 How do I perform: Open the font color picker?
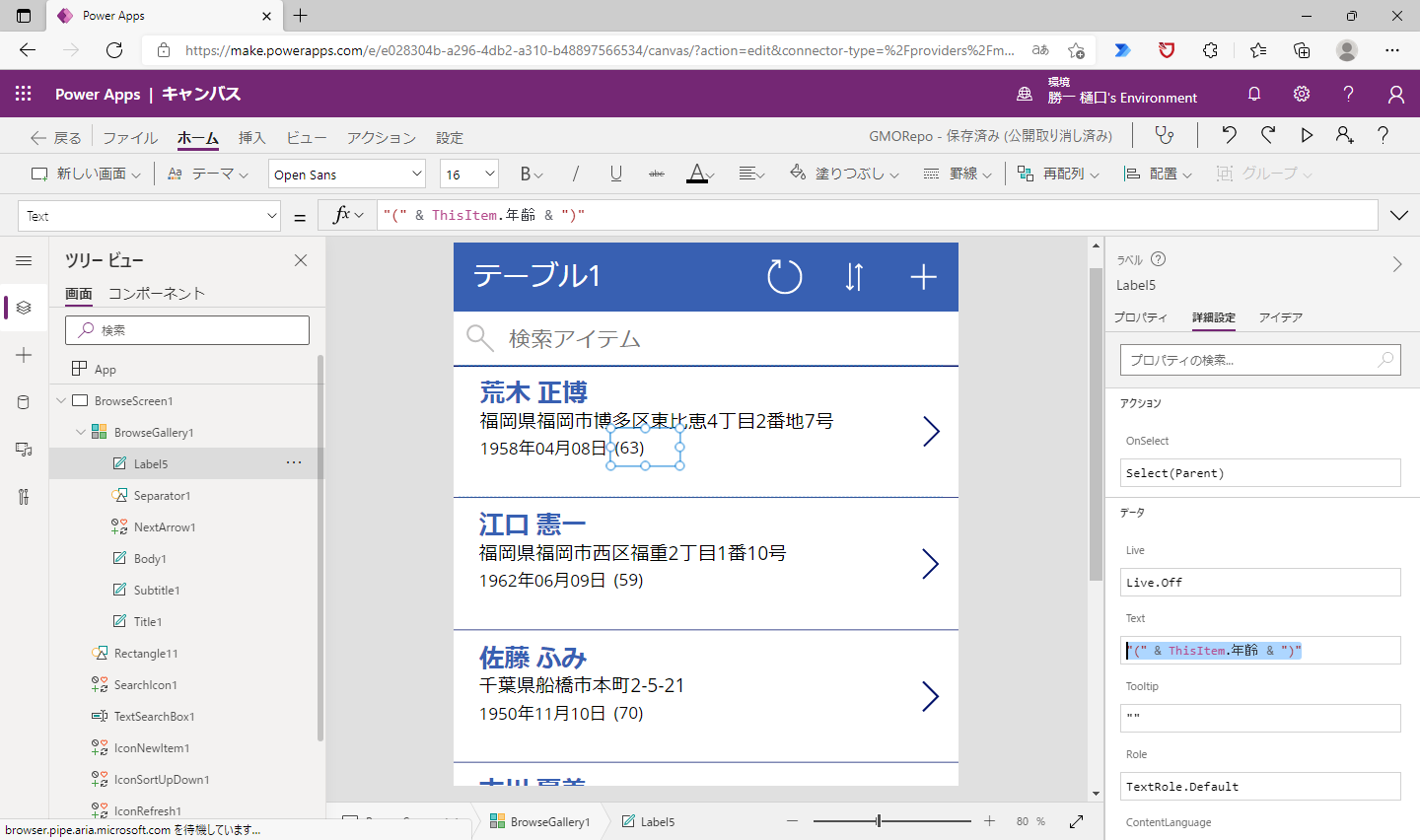pyautogui.click(x=700, y=174)
